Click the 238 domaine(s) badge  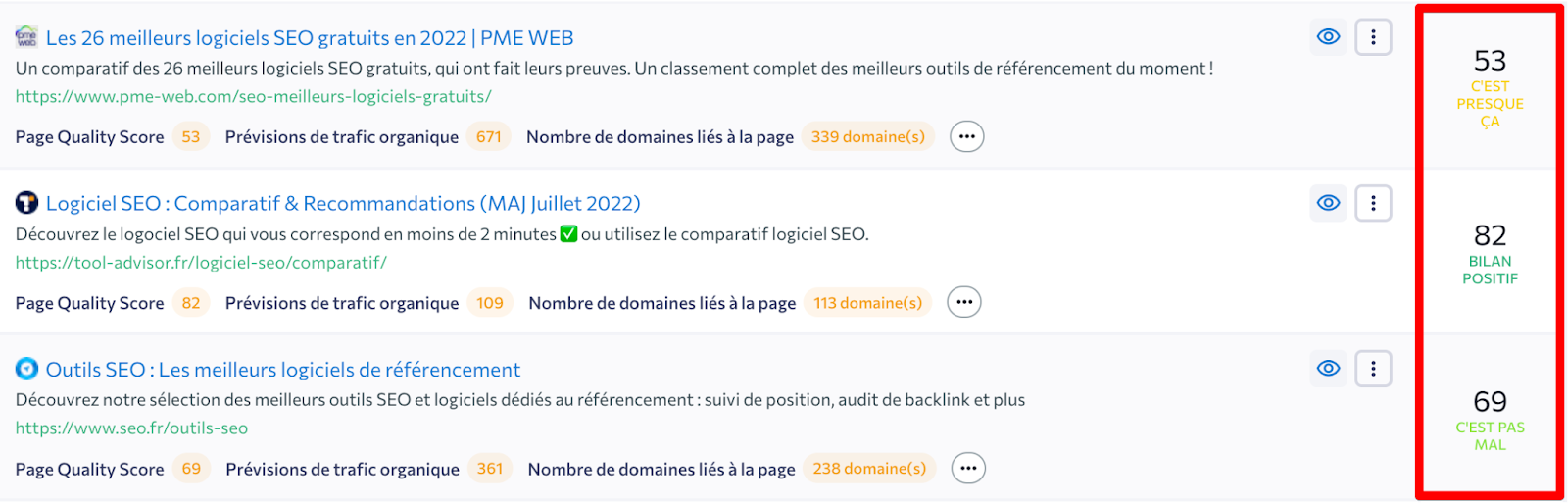pos(869,468)
